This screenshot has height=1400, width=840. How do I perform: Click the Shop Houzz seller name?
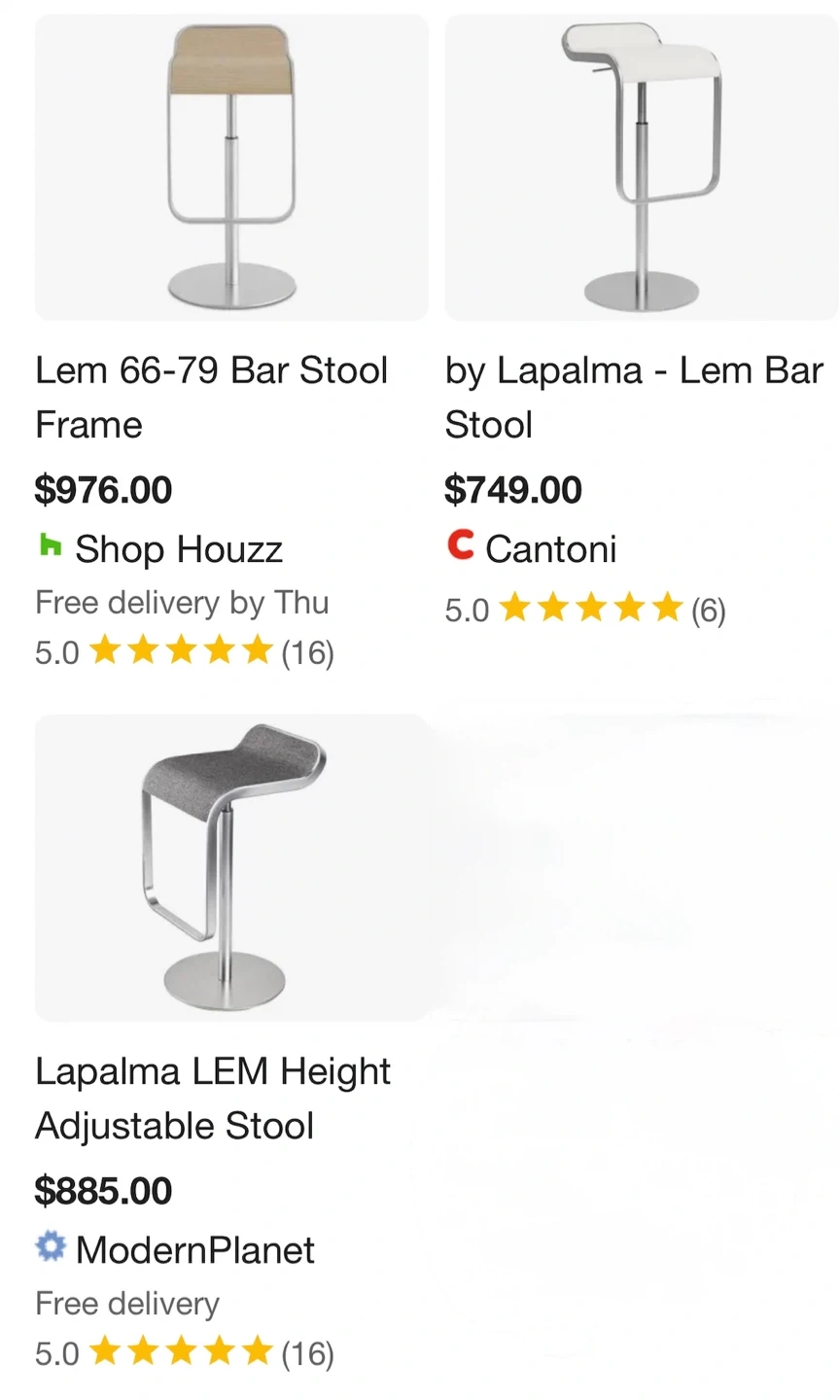click(x=179, y=549)
